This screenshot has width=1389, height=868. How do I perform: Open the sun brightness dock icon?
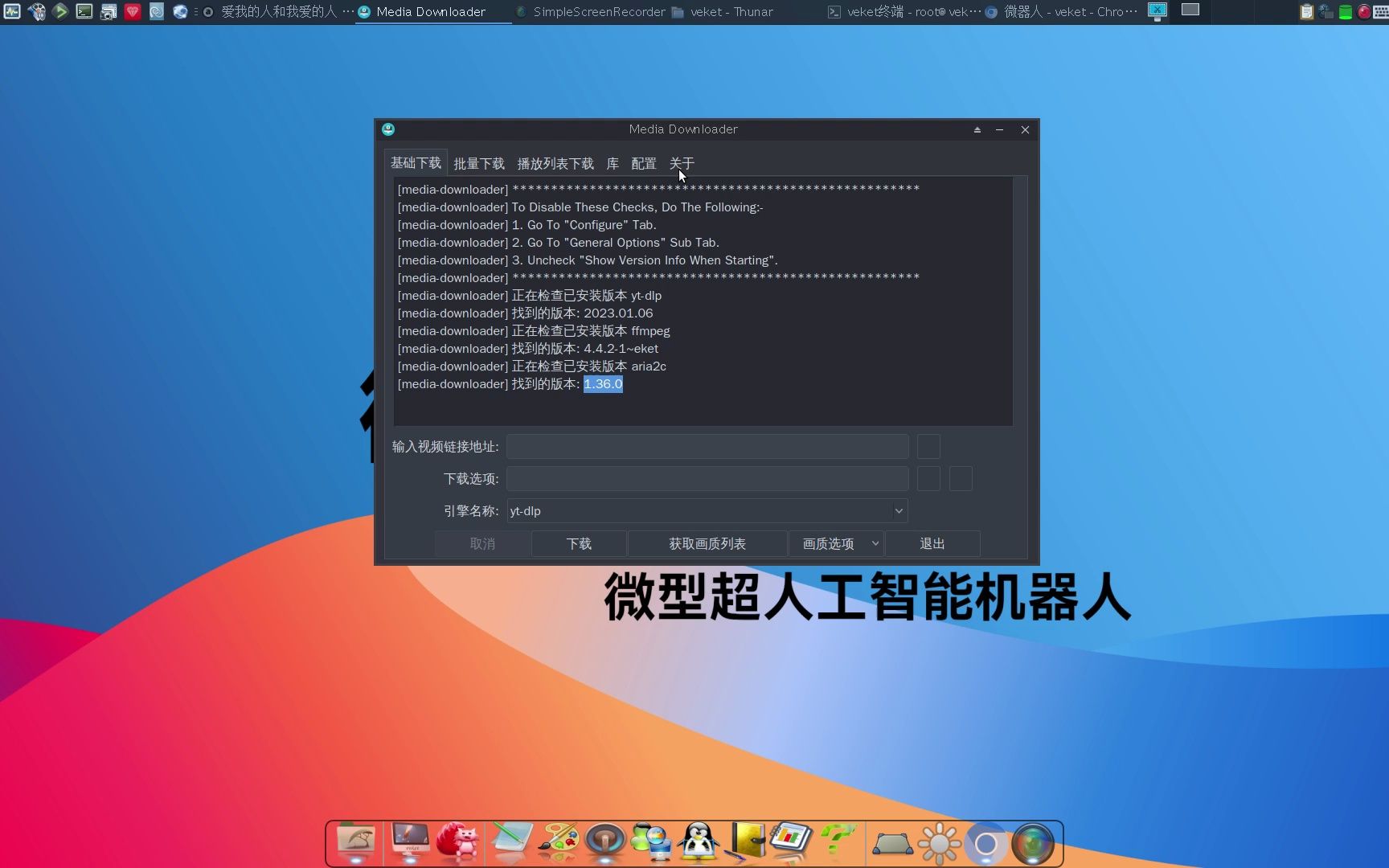[x=939, y=844]
